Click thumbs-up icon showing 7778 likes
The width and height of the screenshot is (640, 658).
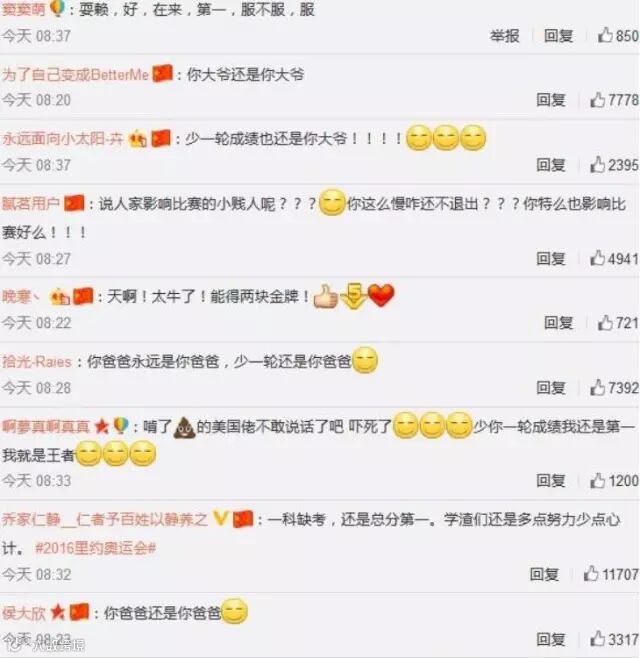click(x=597, y=99)
